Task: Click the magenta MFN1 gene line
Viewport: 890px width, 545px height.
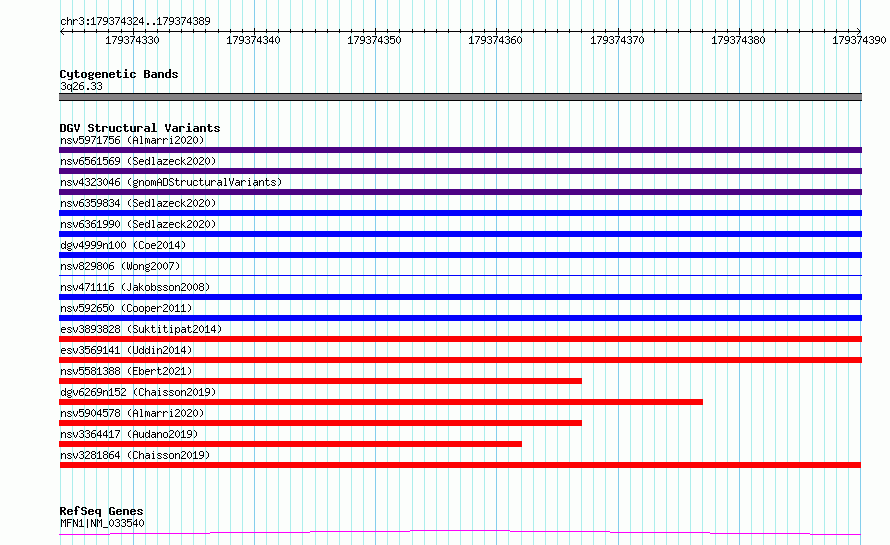Action: 460,533
